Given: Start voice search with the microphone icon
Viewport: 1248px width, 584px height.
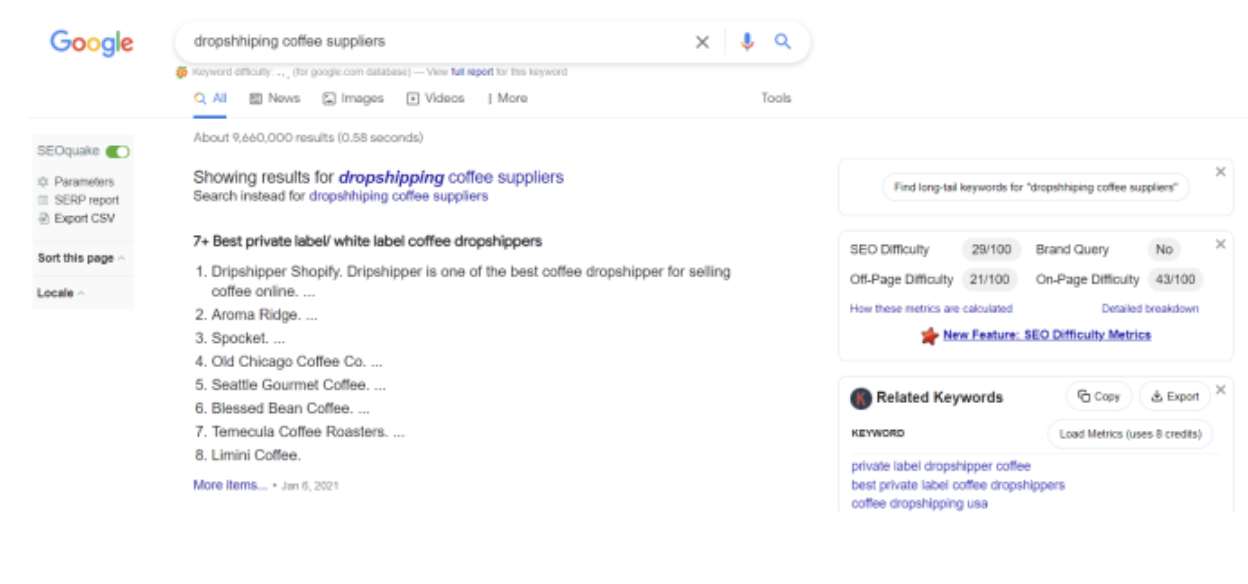Looking at the screenshot, I should point(746,42).
